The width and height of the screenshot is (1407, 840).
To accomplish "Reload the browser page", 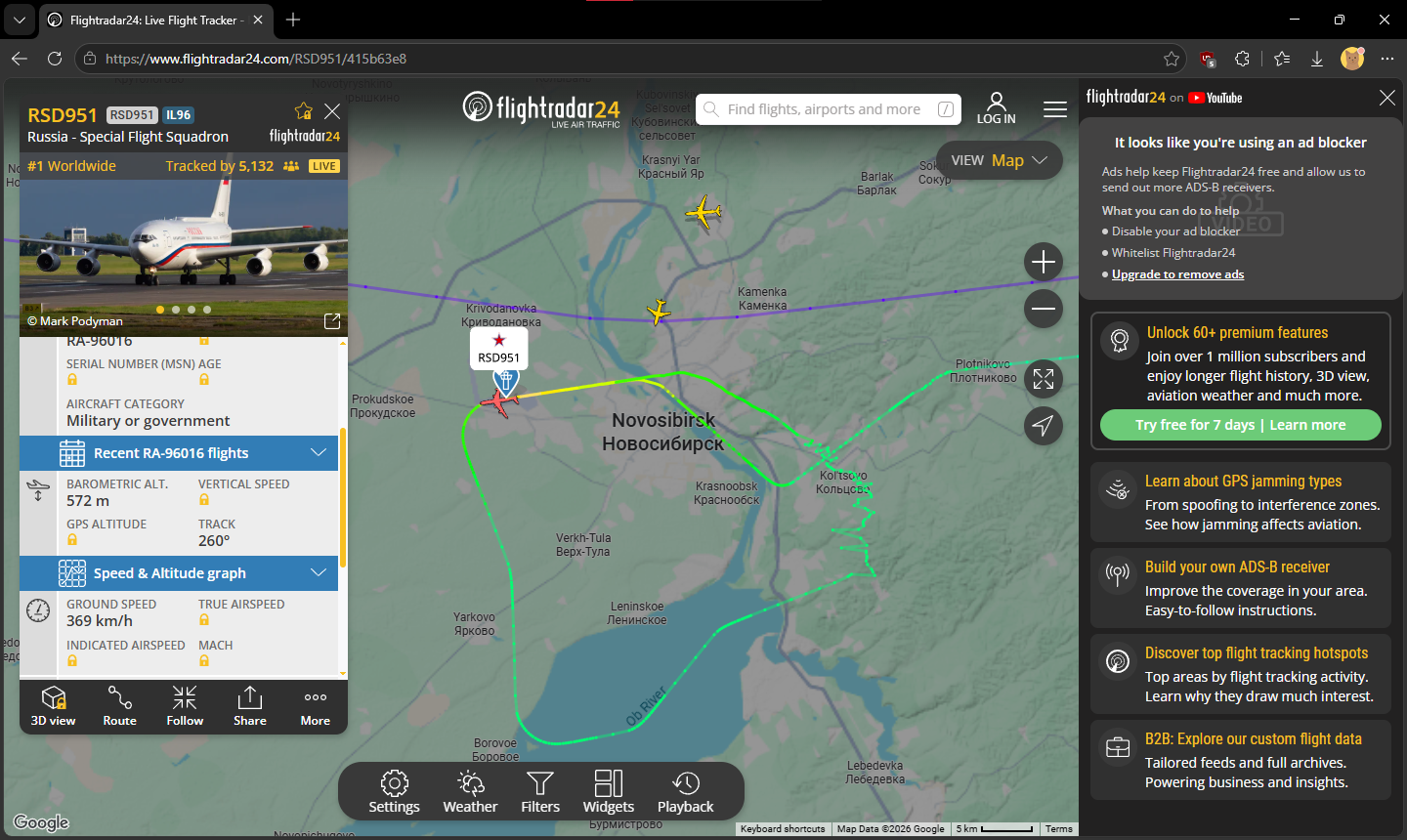I will click(55, 59).
